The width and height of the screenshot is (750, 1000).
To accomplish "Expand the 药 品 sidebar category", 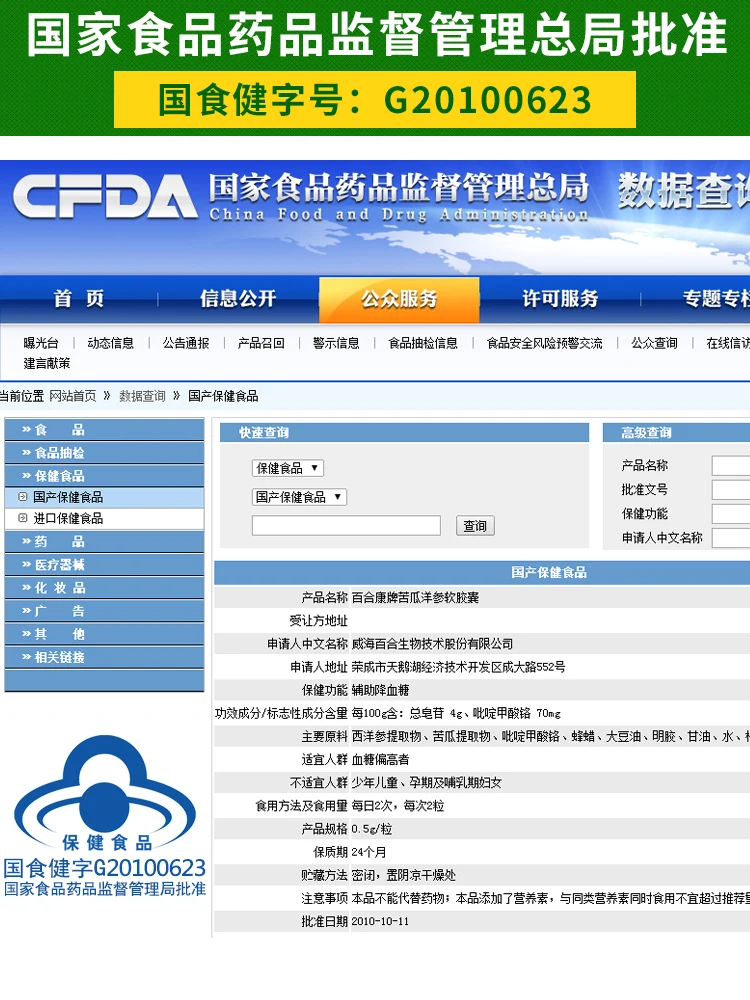I will [104, 541].
